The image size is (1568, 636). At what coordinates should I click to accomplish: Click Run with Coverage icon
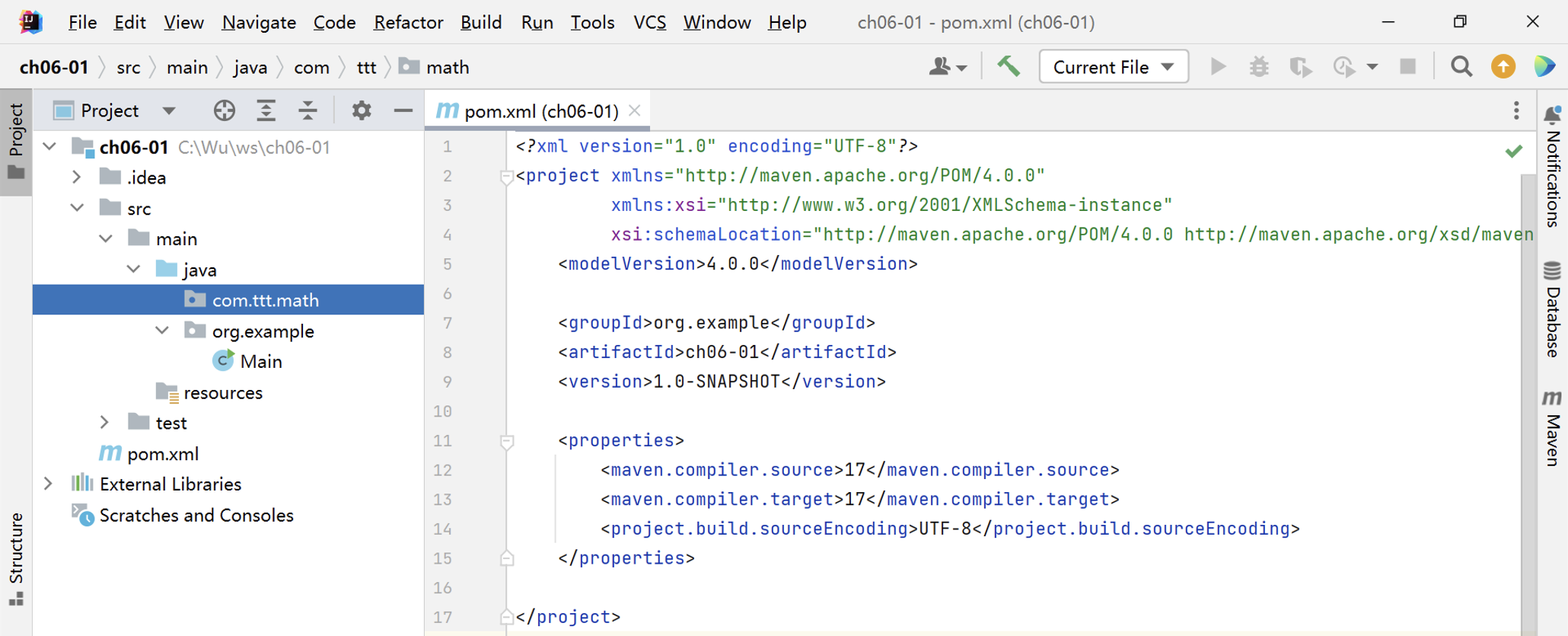pyautogui.click(x=1301, y=67)
